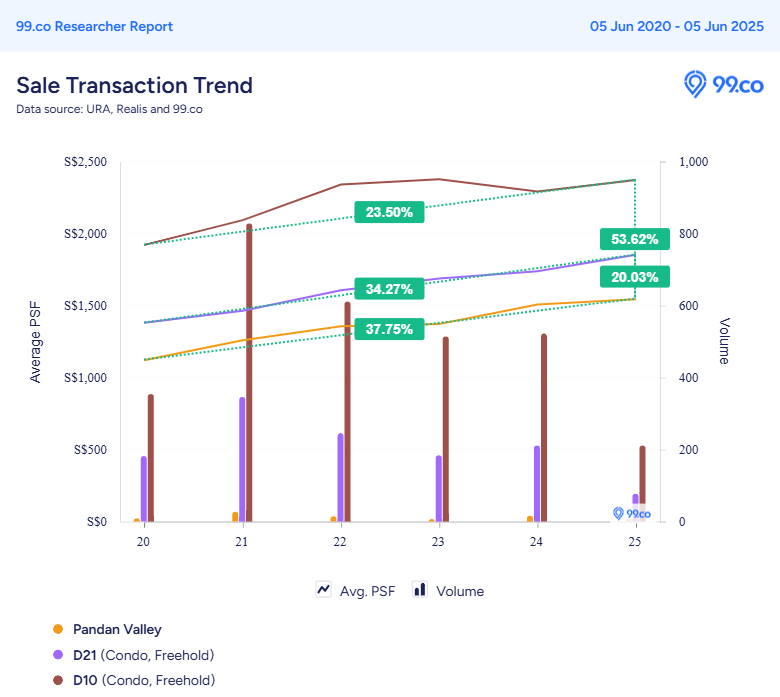Click the D10 (Condo, Freehold) legend label
This screenshot has width=780, height=697.
click(144, 680)
